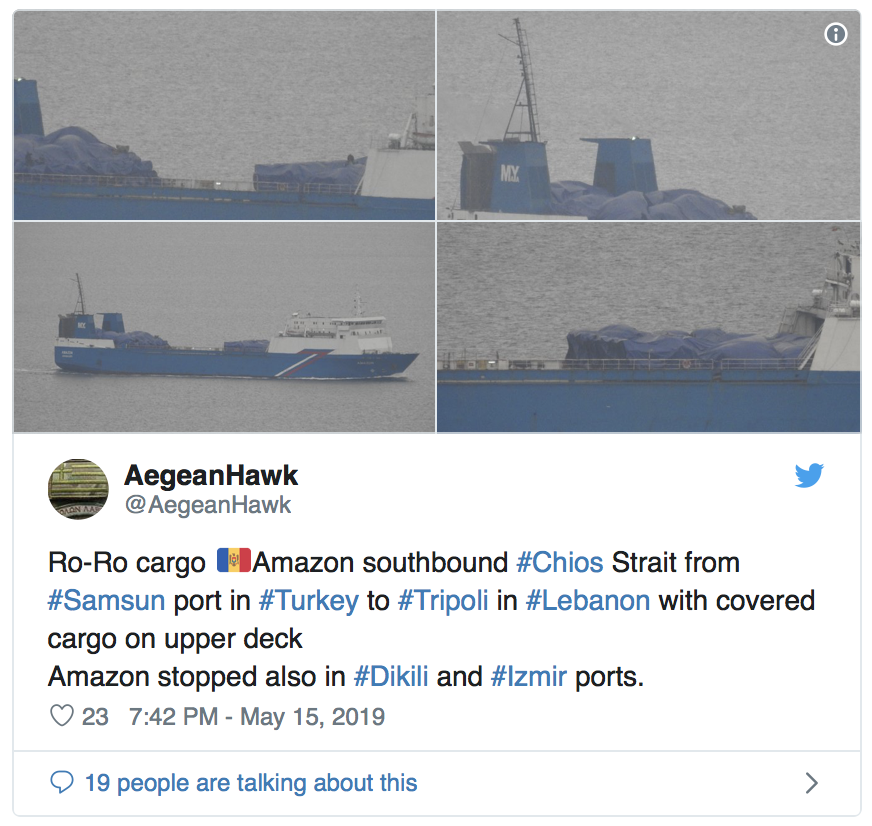Open the #Samsun hashtag

tap(106, 601)
